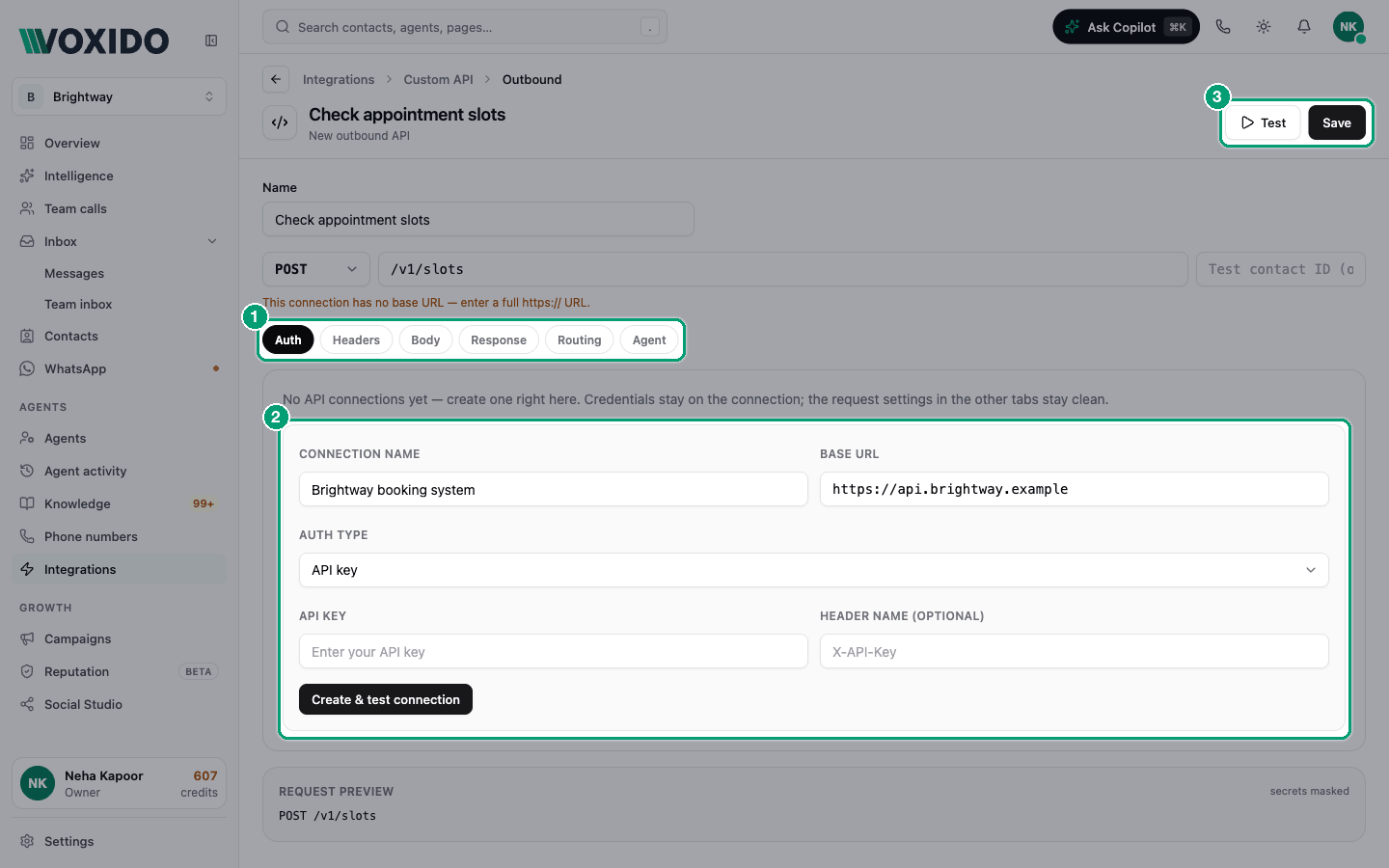Image resolution: width=1389 pixels, height=868 pixels.
Task: Click Create & test connection
Action: click(x=386, y=699)
